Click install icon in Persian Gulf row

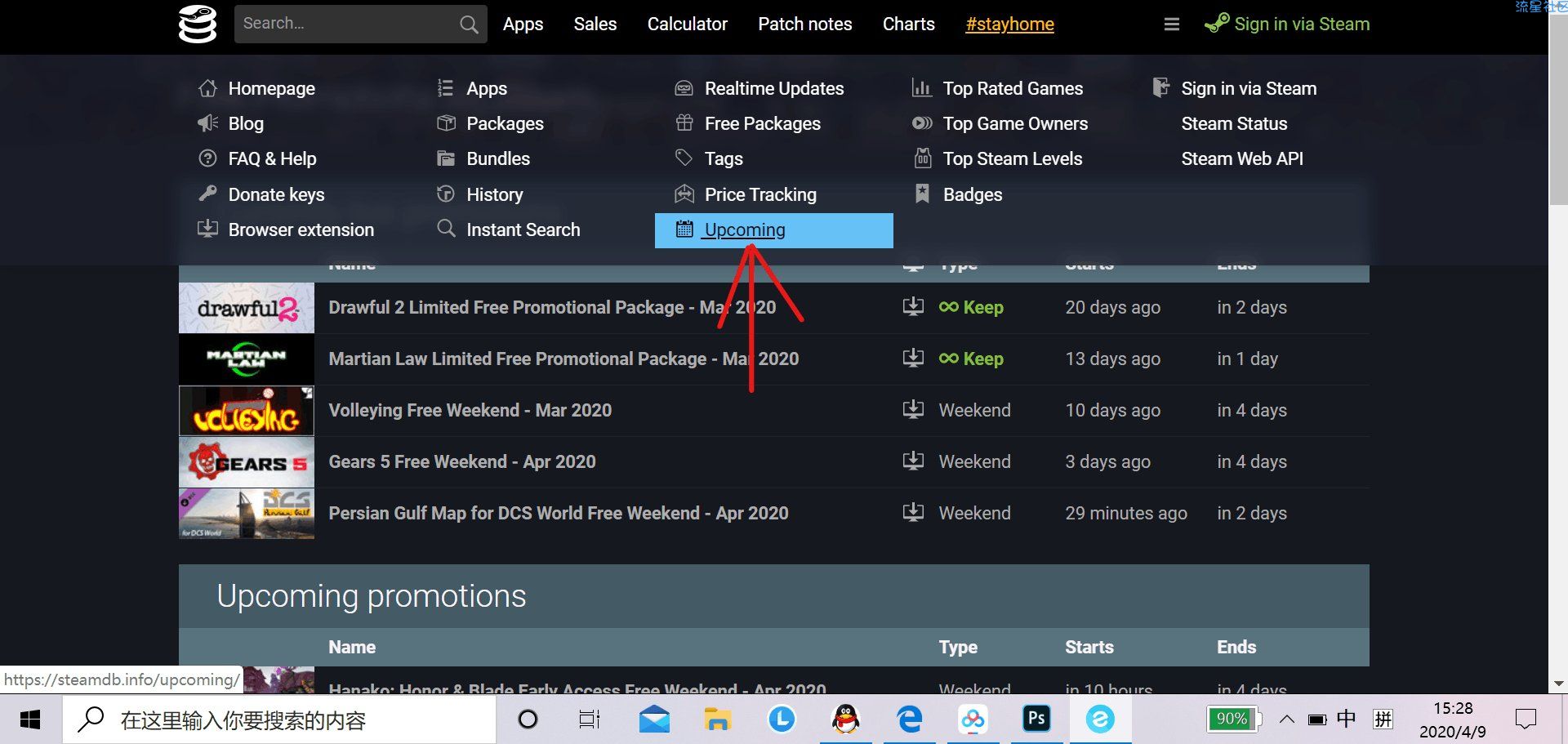[913, 513]
